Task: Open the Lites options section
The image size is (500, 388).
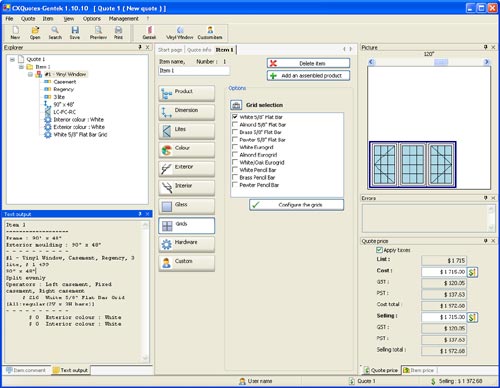Action: (x=187, y=131)
